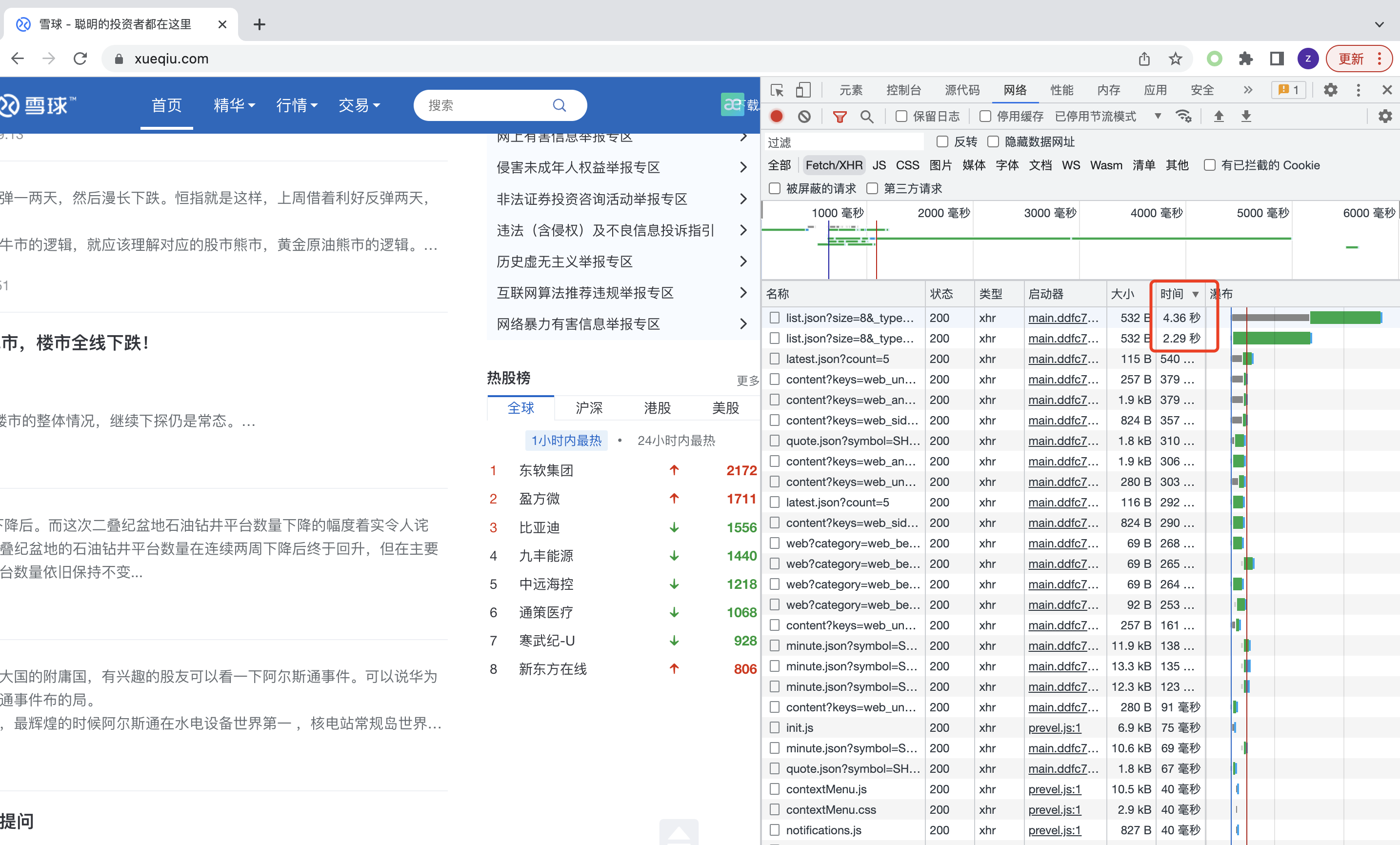Viewport: 1400px width, 845px height.
Task: Toggle the device toolbar icon in DevTools
Action: pyautogui.click(x=802, y=90)
